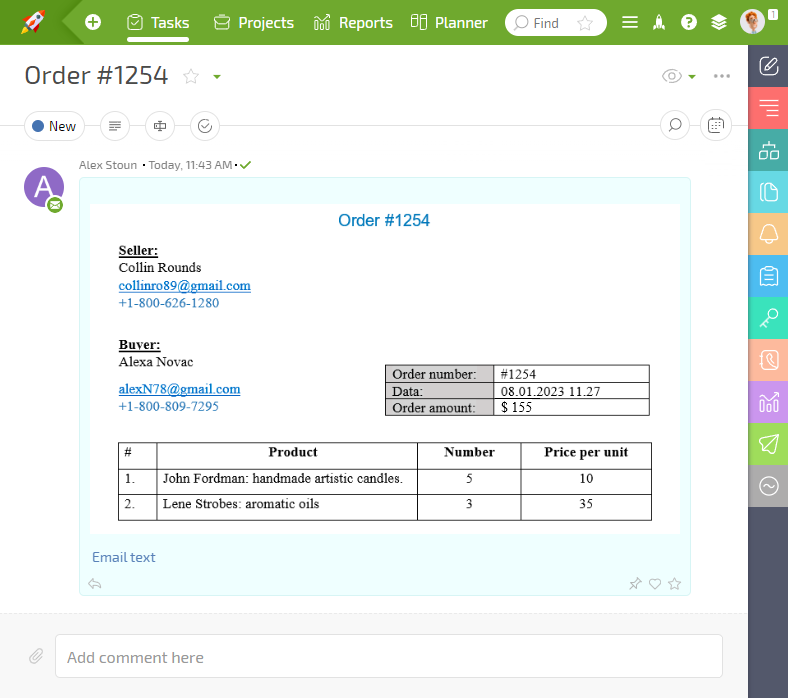Screen dimensions: 788x698
Task: Click seller phone +1-800-626-1280
Action: pos(169,303)
